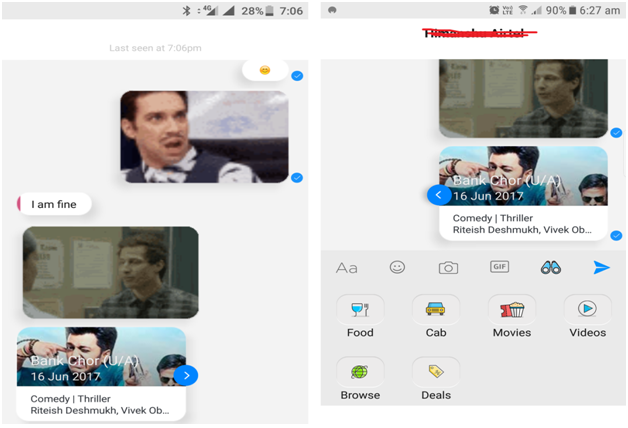The height and width of the screenshot is (428, 628).
Task: Open the Deals tag icon
Action: click(436, 372)
